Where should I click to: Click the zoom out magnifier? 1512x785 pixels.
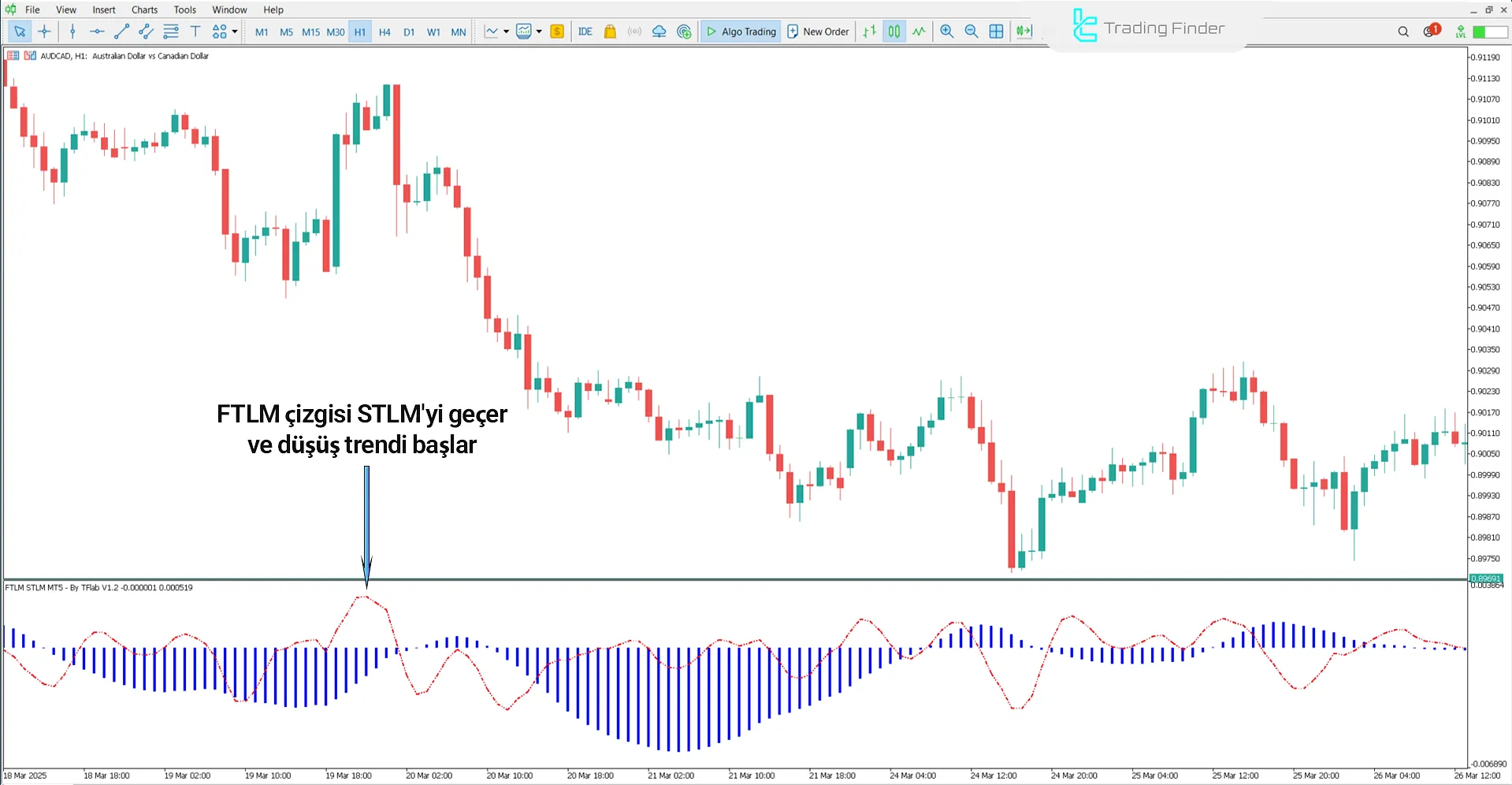pos(971,32)
